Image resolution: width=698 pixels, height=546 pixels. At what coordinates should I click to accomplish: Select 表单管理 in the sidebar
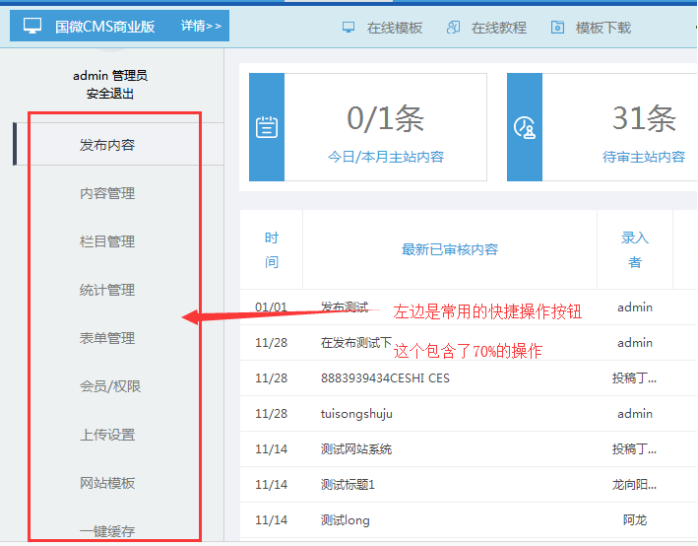pyautogui.click(x=107, y=338)
